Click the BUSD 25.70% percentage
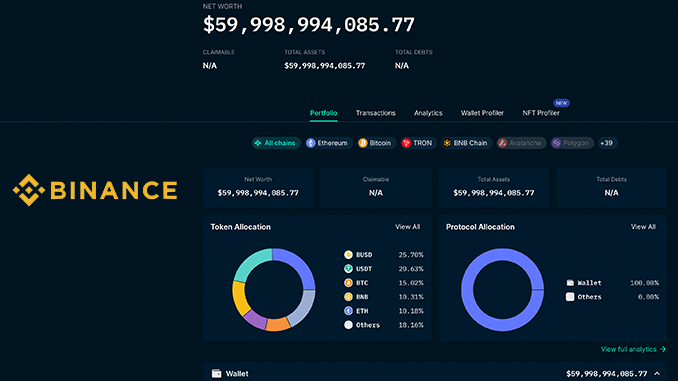The width and height of the screenshot is (678, 381). (411, 255)
